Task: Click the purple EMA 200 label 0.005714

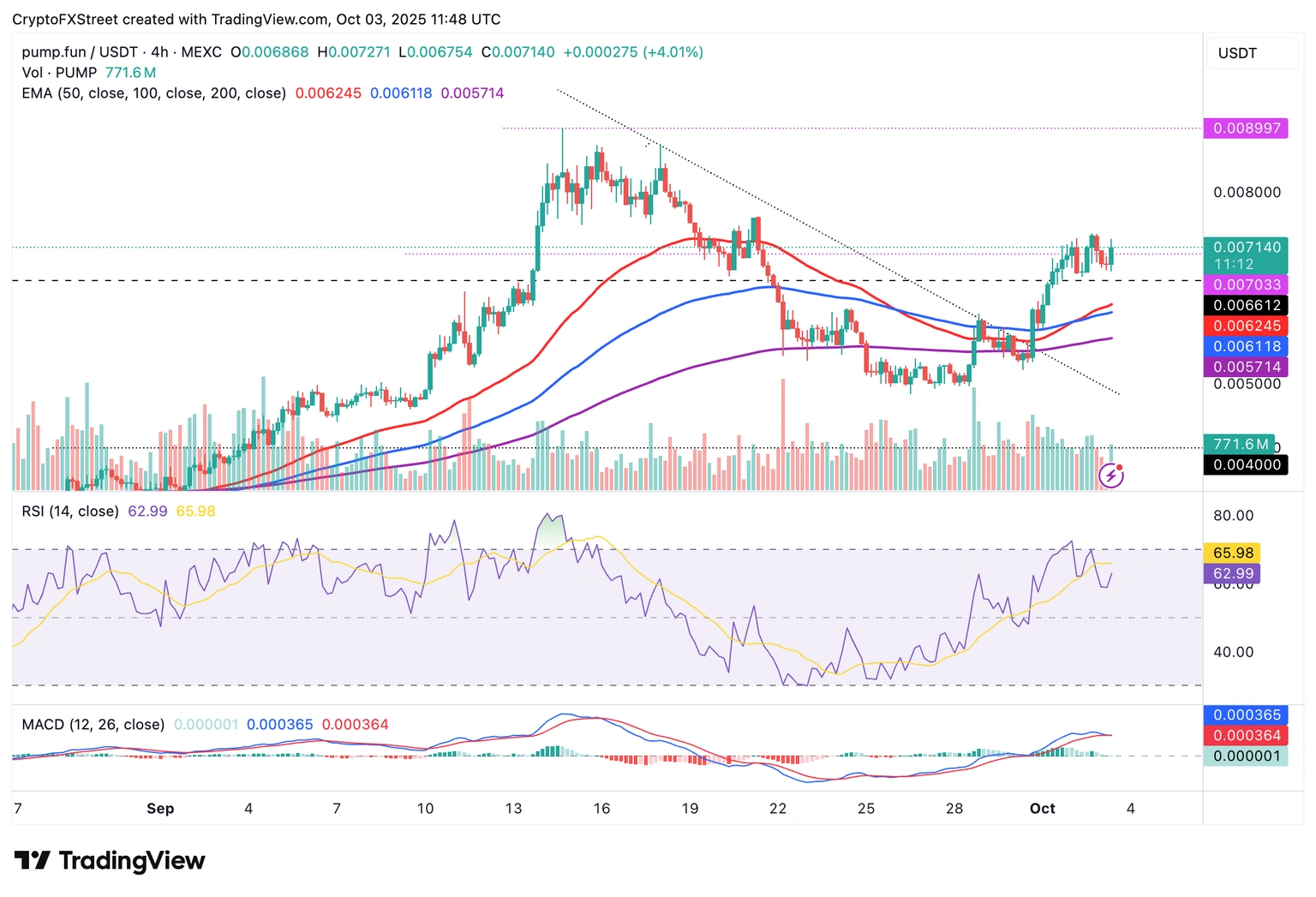Action: [x=1246, y=368]
